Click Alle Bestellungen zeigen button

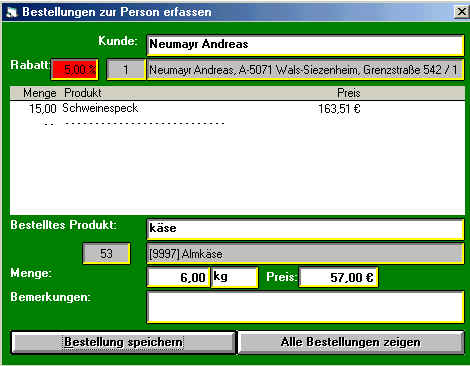[351, 342]
